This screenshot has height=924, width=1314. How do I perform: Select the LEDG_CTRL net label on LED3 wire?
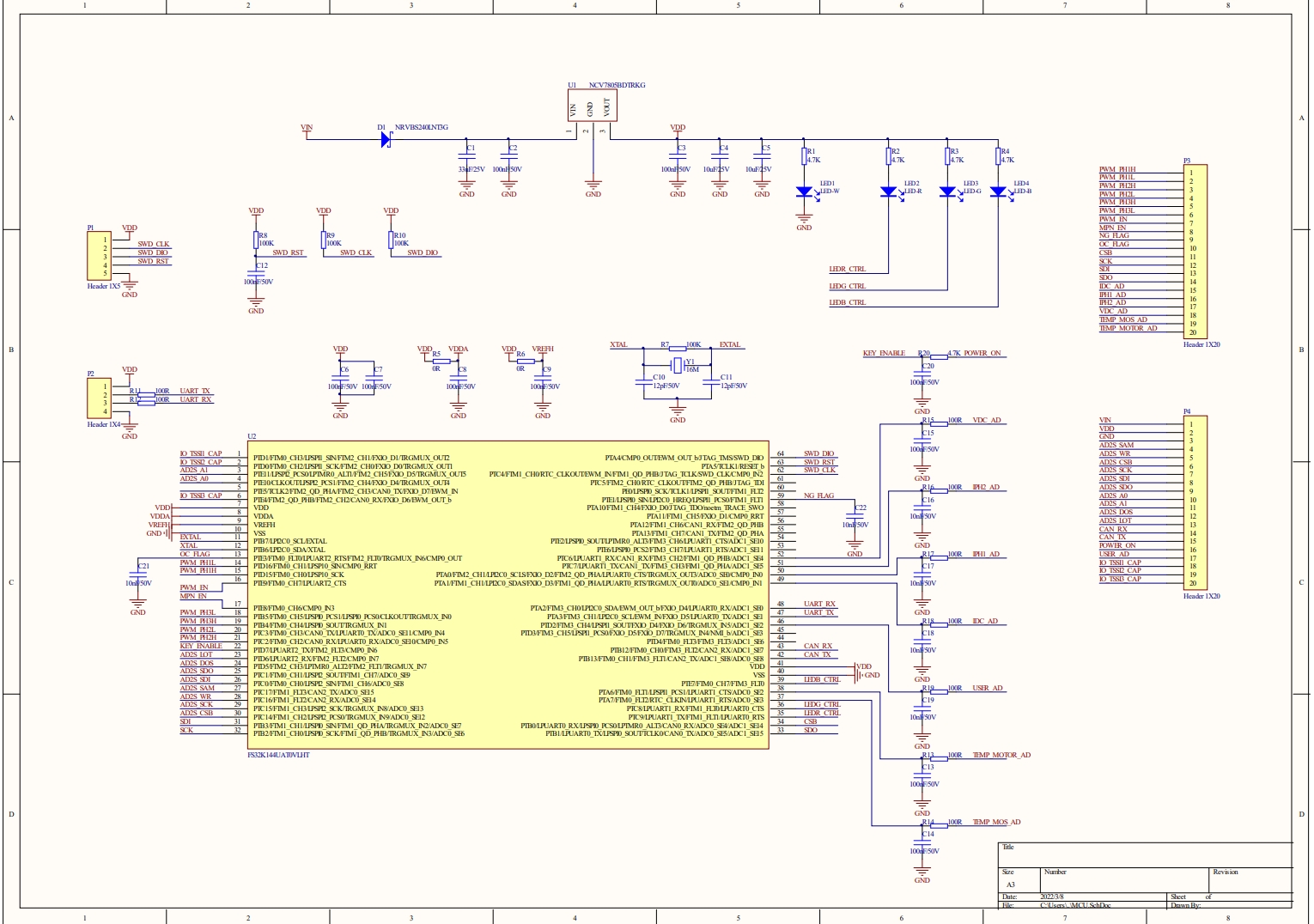848,286
